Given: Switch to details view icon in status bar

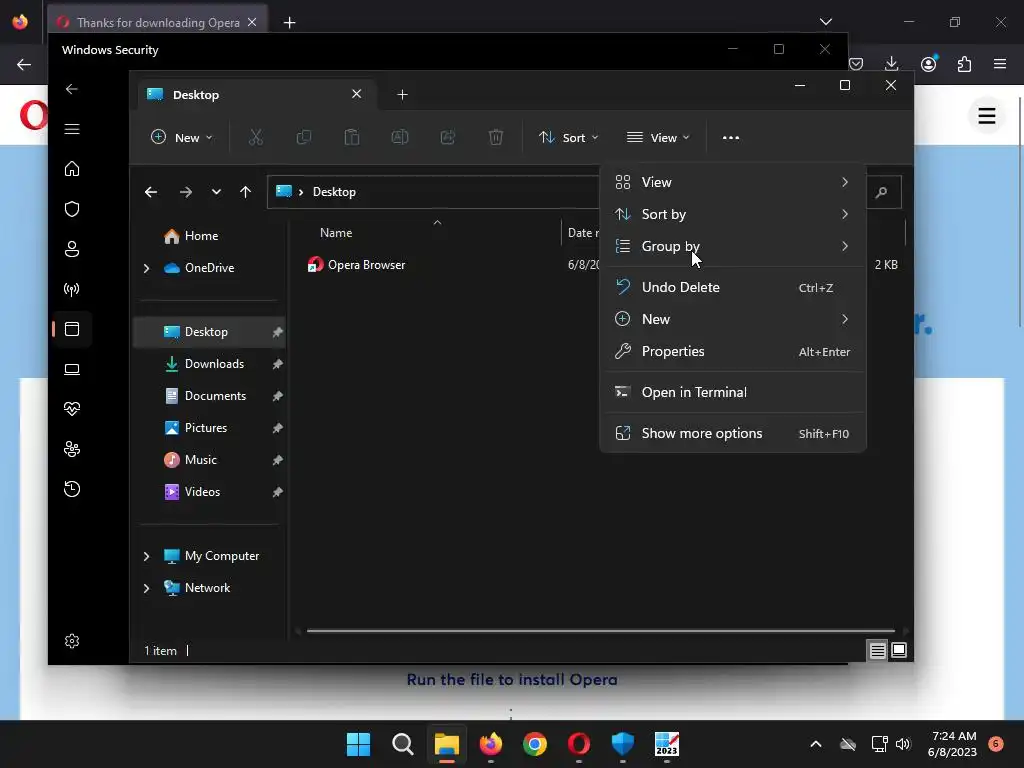Looking at the screenshot, I should tap(877, 650).
